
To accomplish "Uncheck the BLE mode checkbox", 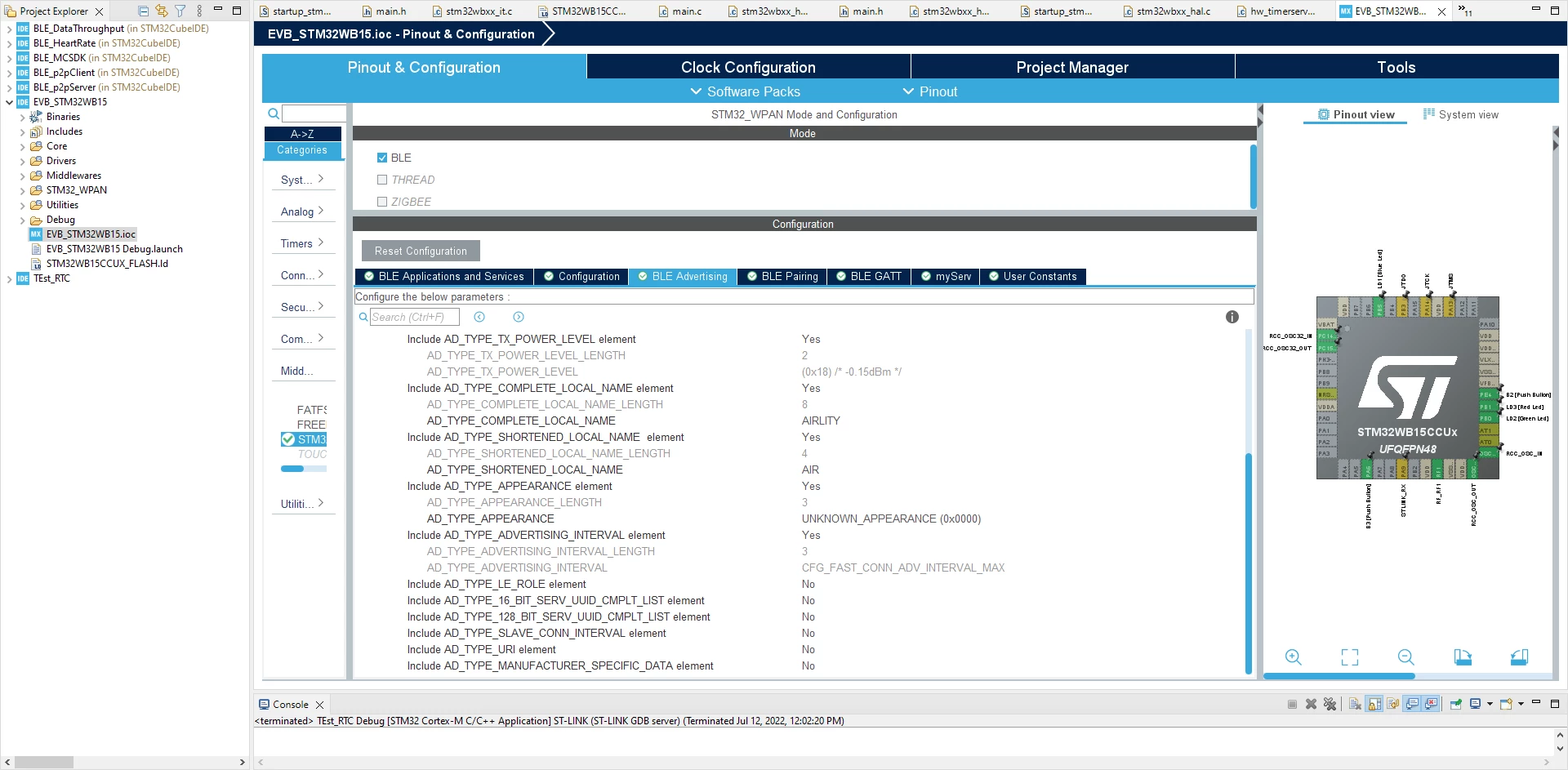I will click(x=382, y=158).
